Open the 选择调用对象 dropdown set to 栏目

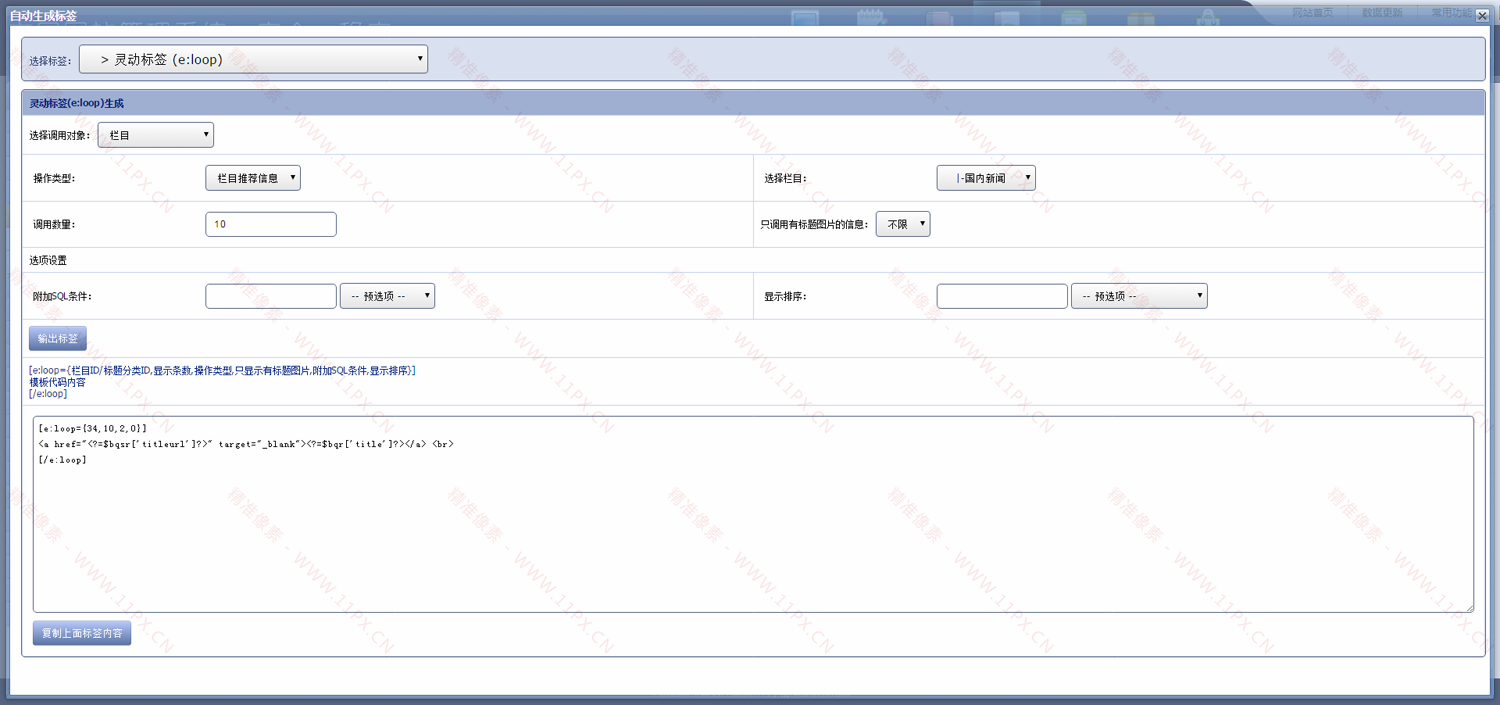pyautogui.click(x=155, y=135)
